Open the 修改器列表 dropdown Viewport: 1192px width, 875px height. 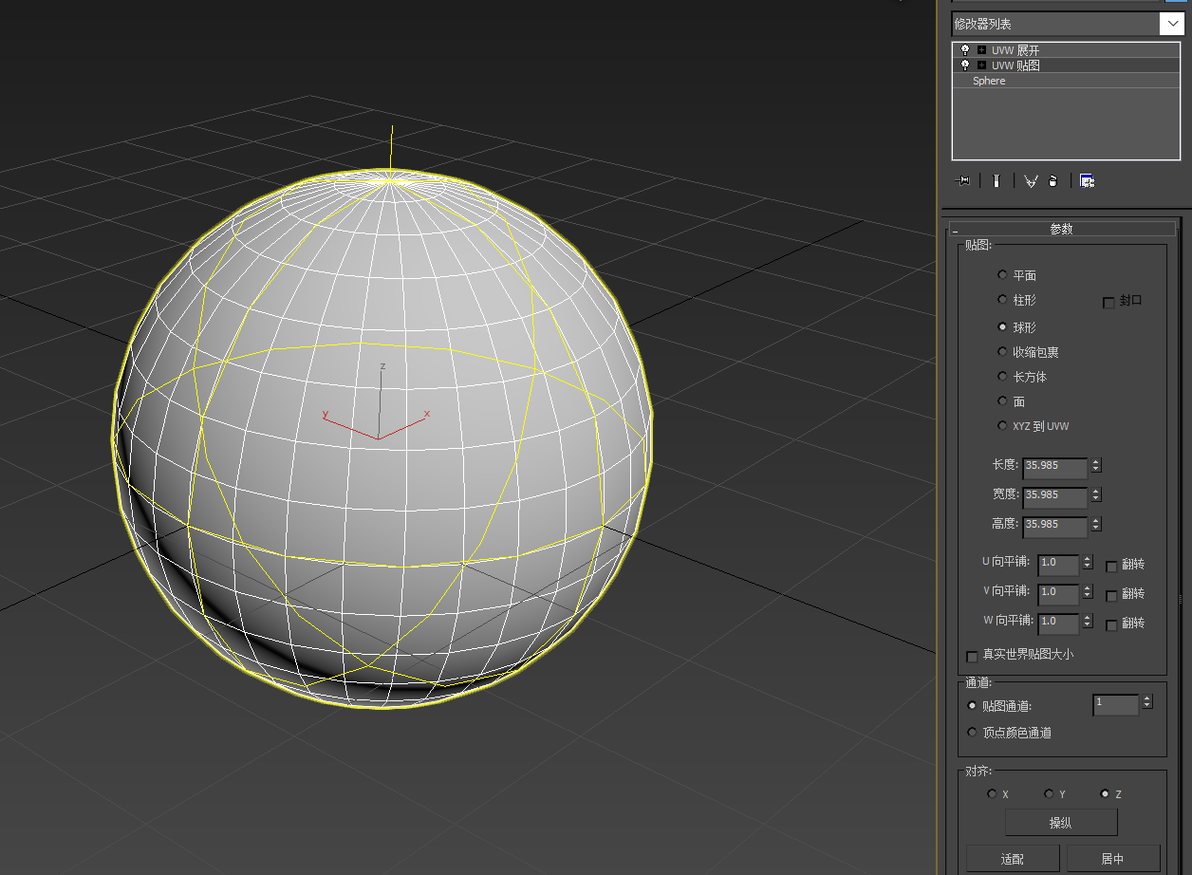click(x=1172, y=24)
